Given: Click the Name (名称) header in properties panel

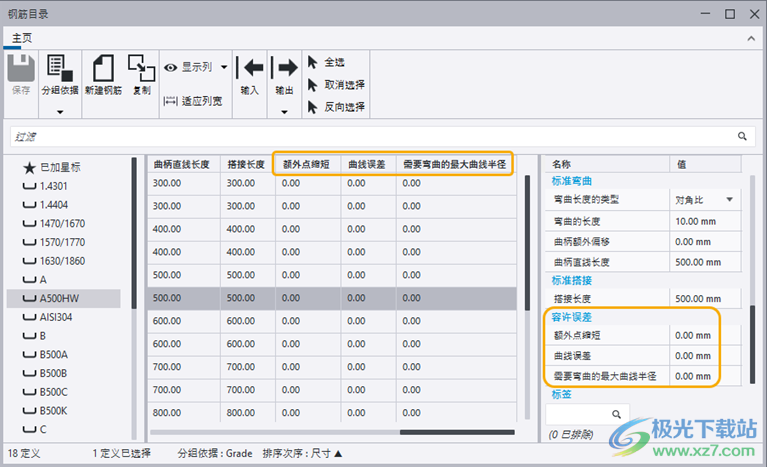Looking at the screenshot, I should (607, 164).
